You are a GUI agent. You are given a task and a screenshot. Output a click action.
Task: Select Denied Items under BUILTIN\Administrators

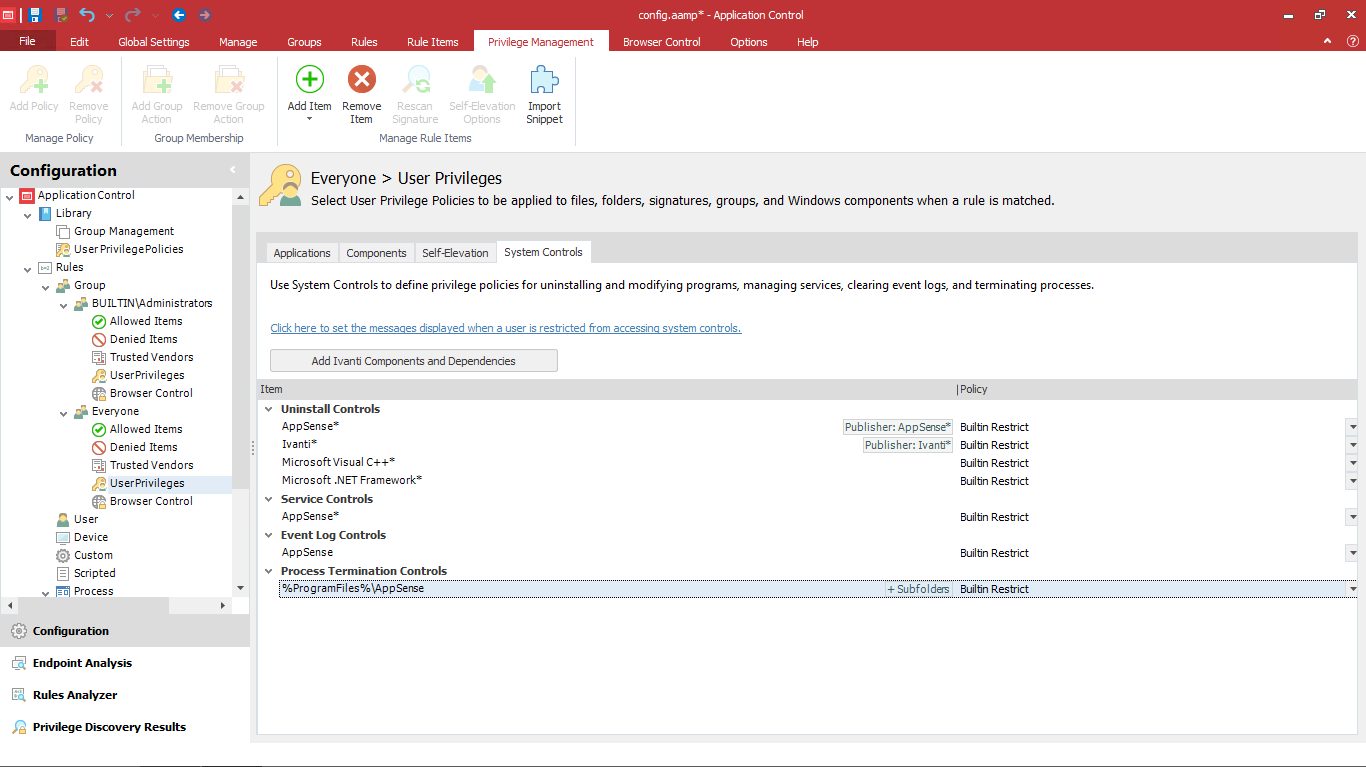pos(143,339)
